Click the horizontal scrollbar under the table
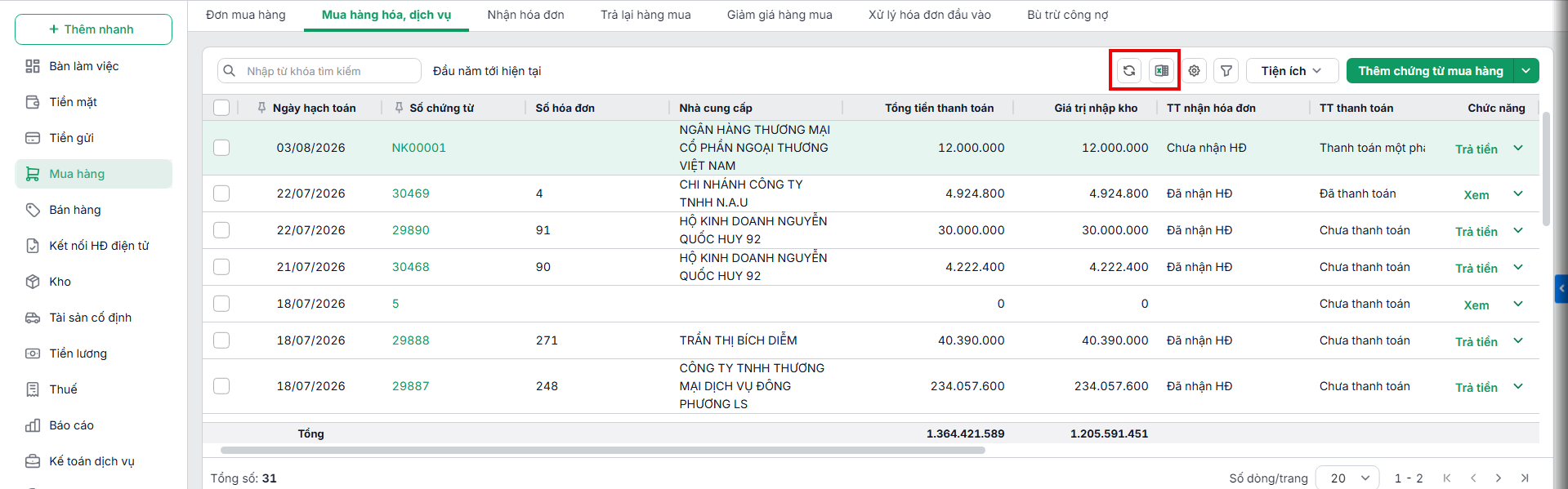 602,450
